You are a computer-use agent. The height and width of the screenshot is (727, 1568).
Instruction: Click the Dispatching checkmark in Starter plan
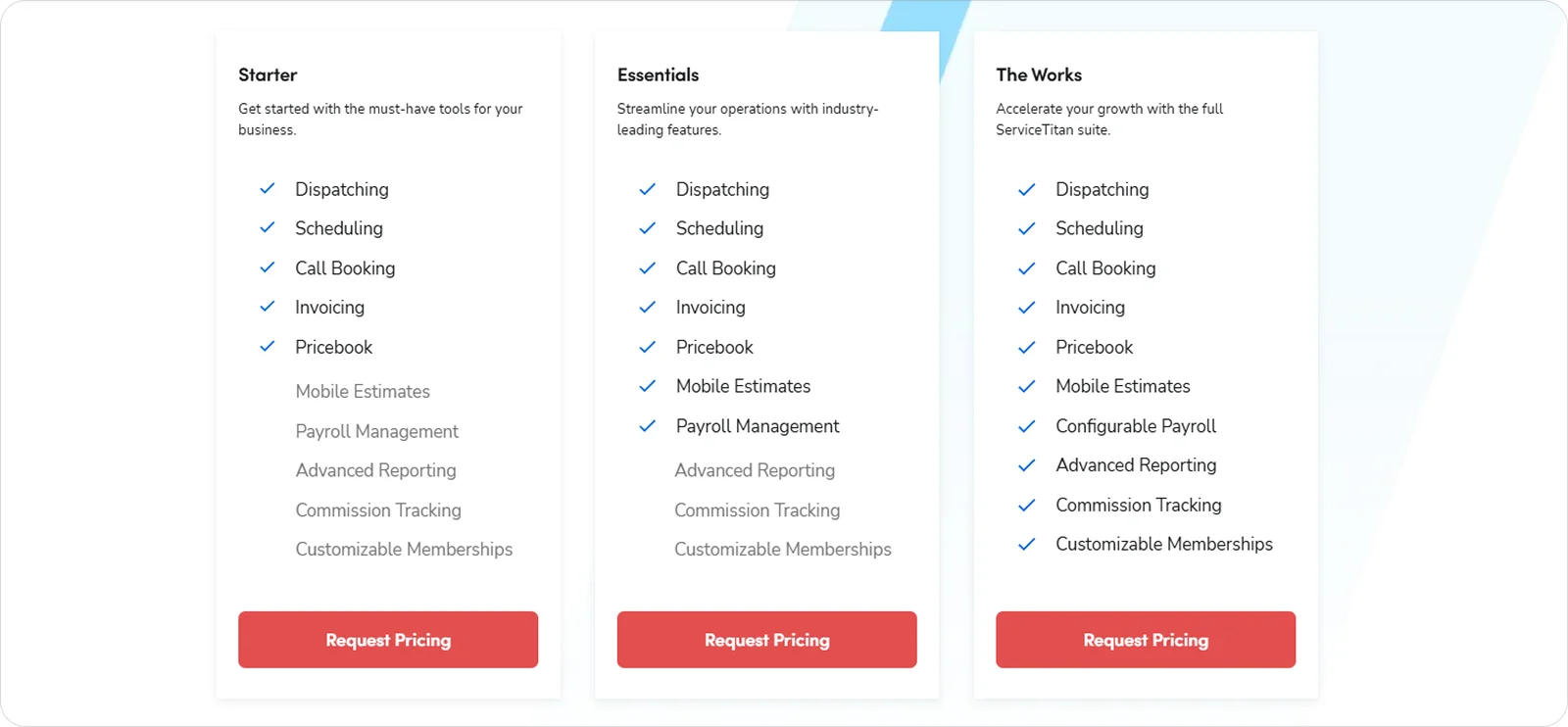click(267, 189)
